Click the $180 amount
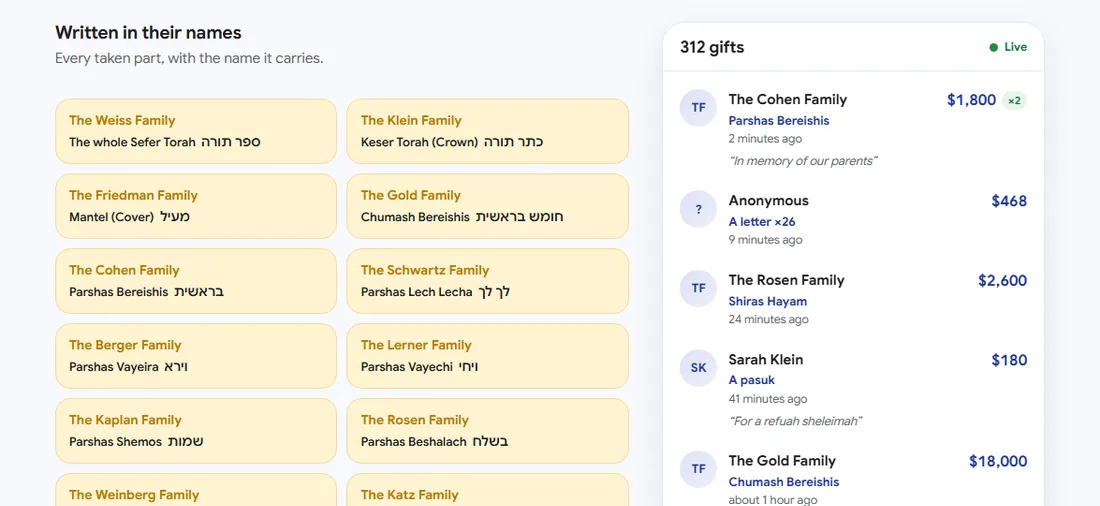The height and width of the screenshot is (506, 1100). coord(1009,360)
